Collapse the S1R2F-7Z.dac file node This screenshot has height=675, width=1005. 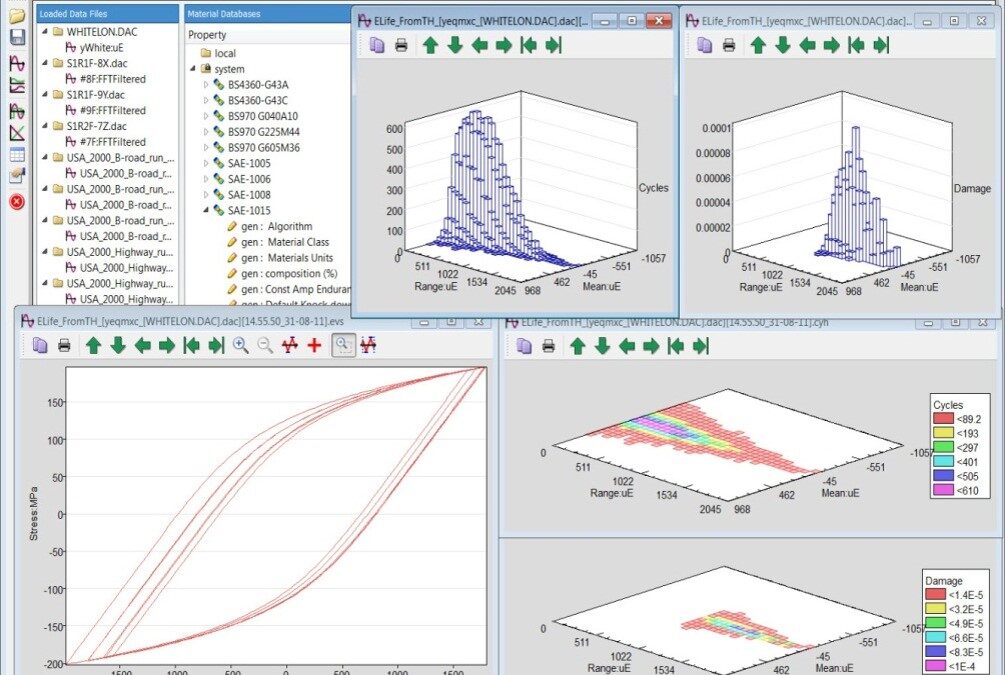45,126
